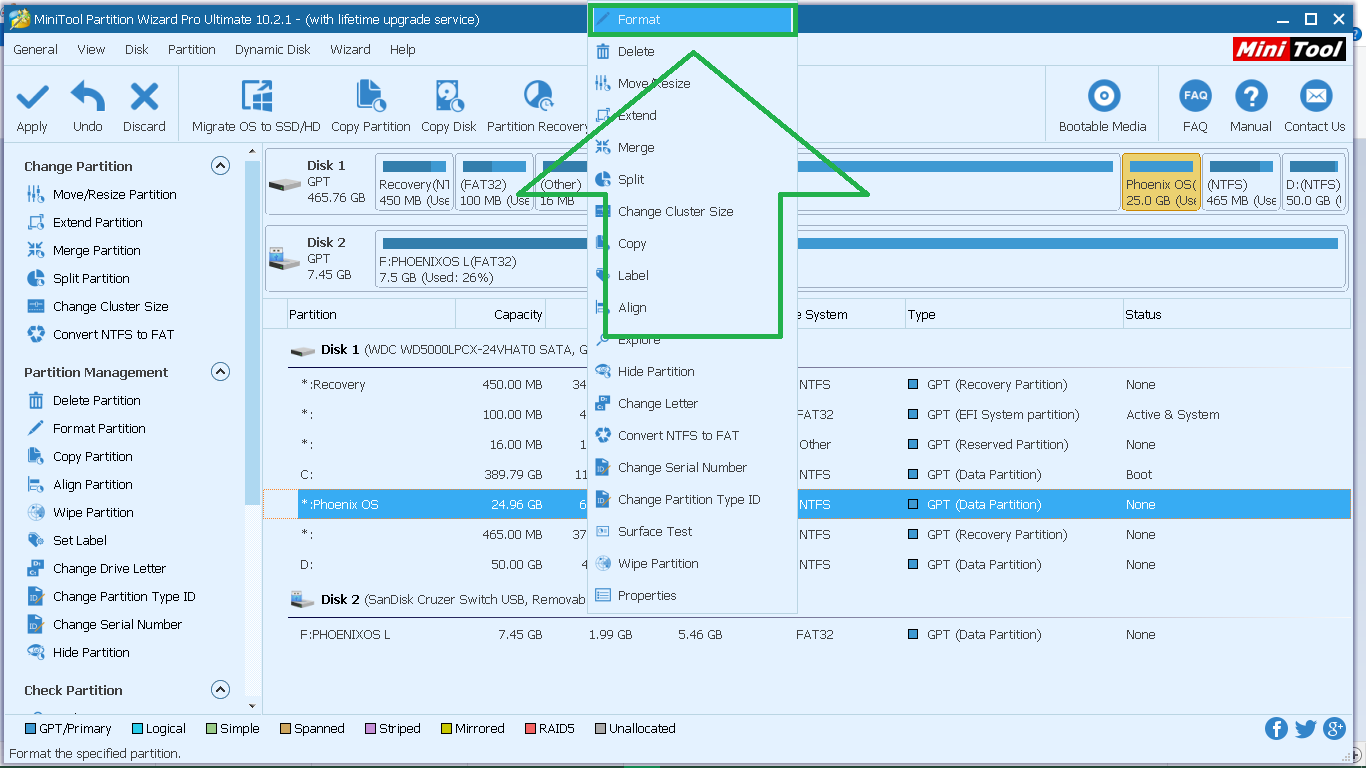1366x768 pixels.
Task: Select Copy Partition under Partition Management
Action: point(92,457)
